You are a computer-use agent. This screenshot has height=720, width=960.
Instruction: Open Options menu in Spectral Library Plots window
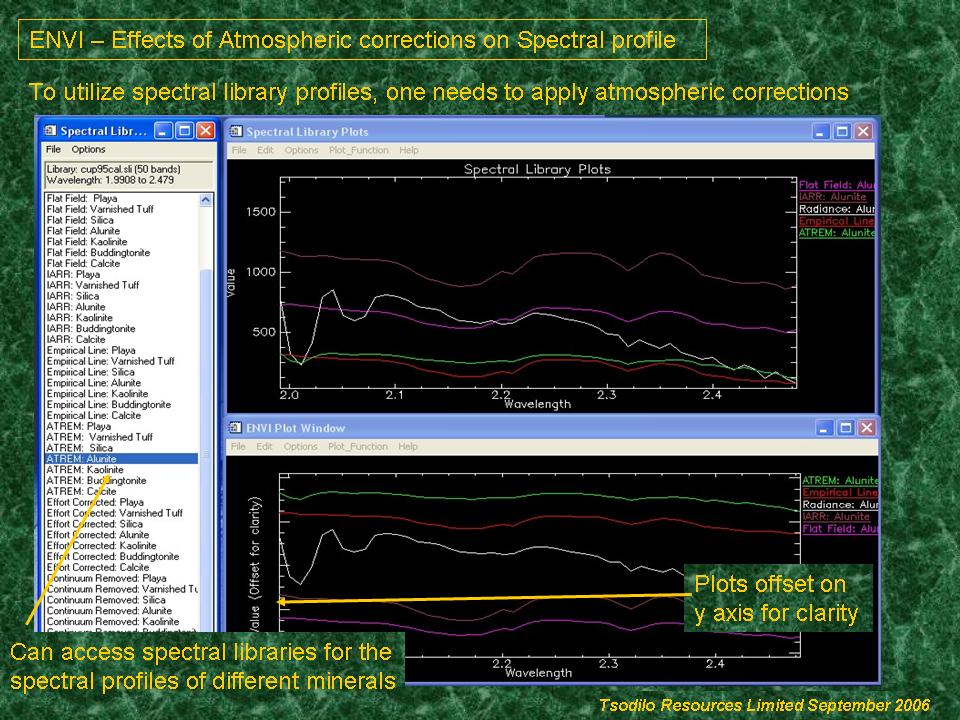[x=301, y=150]
